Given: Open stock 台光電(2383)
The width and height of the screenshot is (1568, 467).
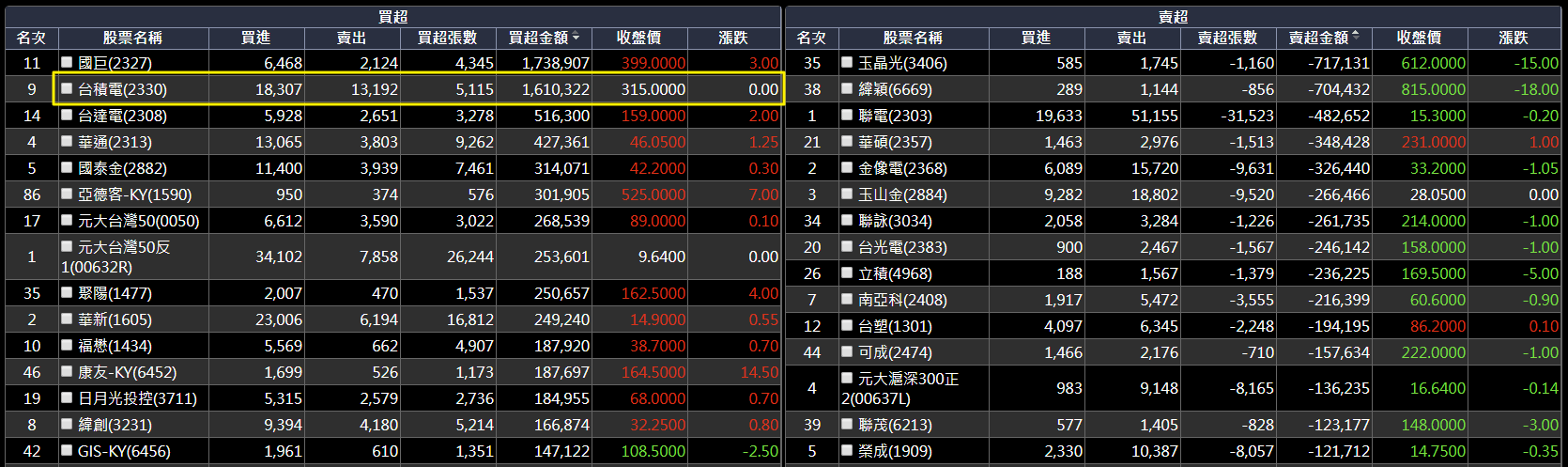Looking at the screenshot, I should pyautogui.click(x=902, y=247).
